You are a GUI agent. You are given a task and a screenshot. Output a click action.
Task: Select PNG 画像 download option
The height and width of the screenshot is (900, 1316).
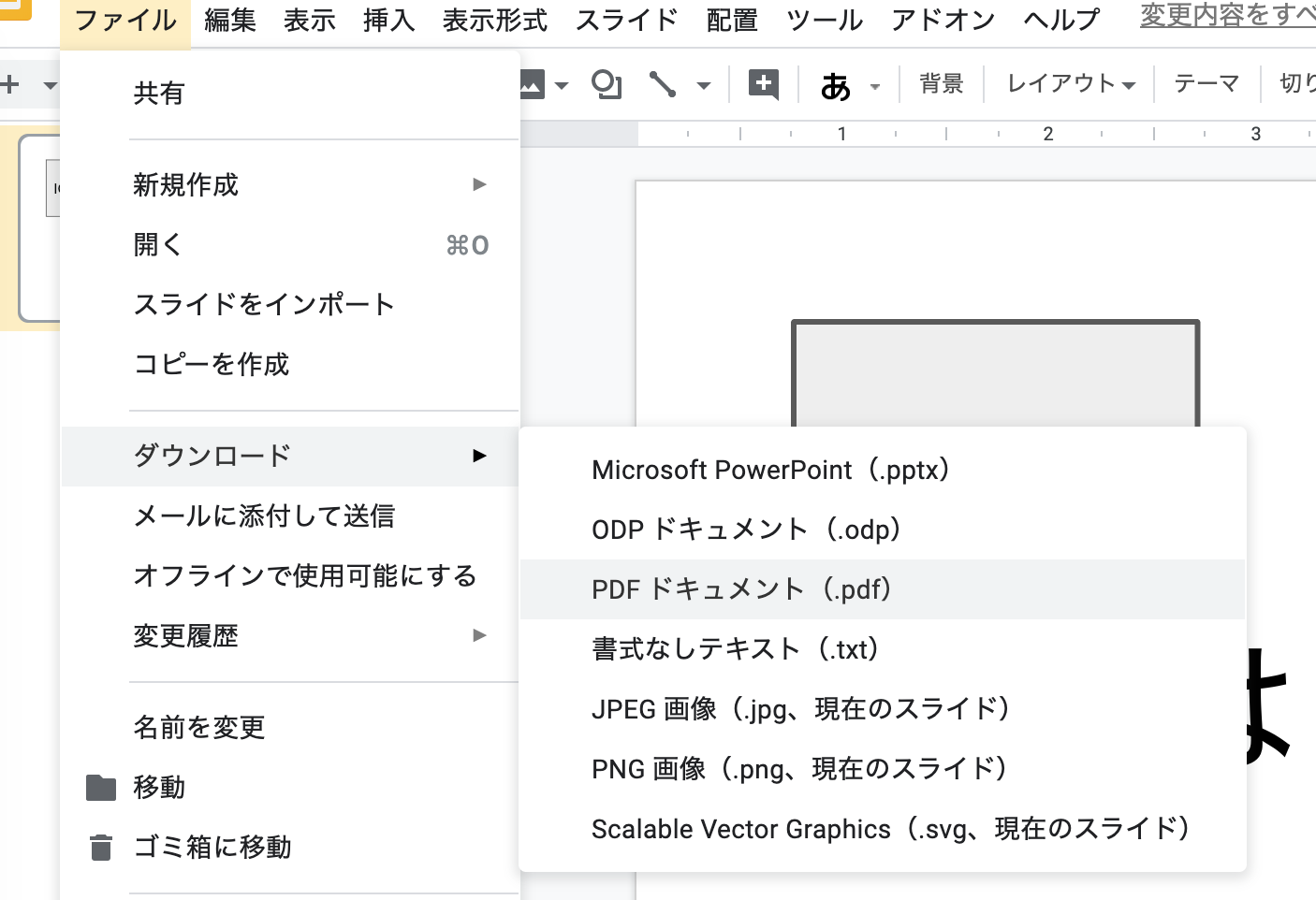pos(800,769)
